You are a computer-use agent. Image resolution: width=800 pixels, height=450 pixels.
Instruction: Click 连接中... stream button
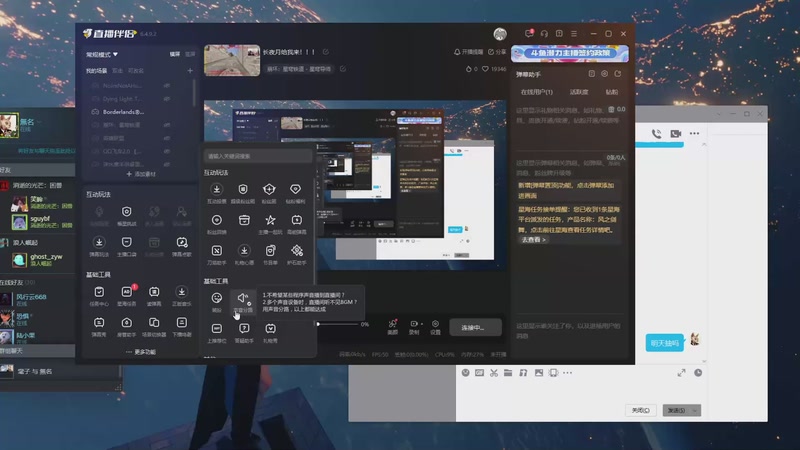click(x=475, y=328)
